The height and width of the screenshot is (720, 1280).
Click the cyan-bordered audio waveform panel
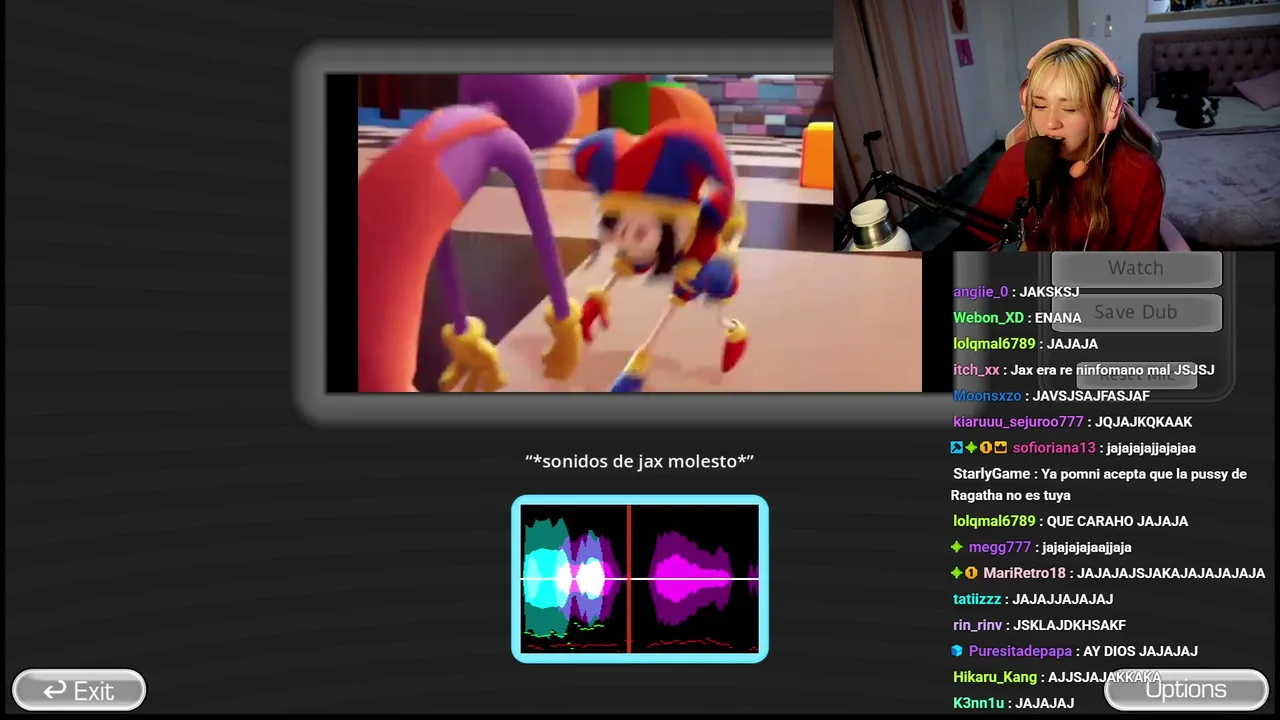[x=640, y=579]
